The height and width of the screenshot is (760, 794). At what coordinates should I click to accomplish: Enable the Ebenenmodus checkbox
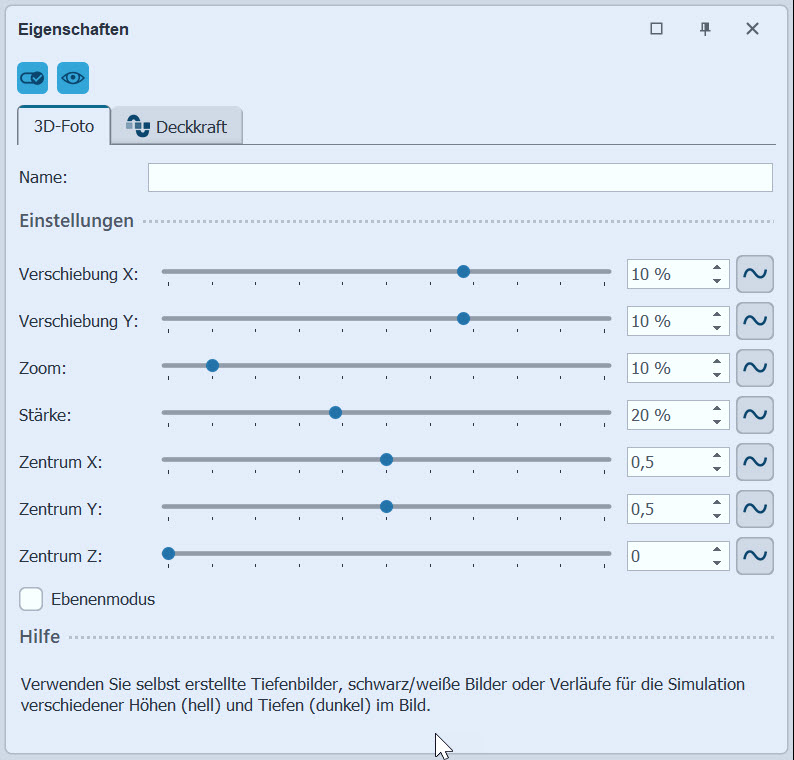pyautogui.click(x=32, y=599)
